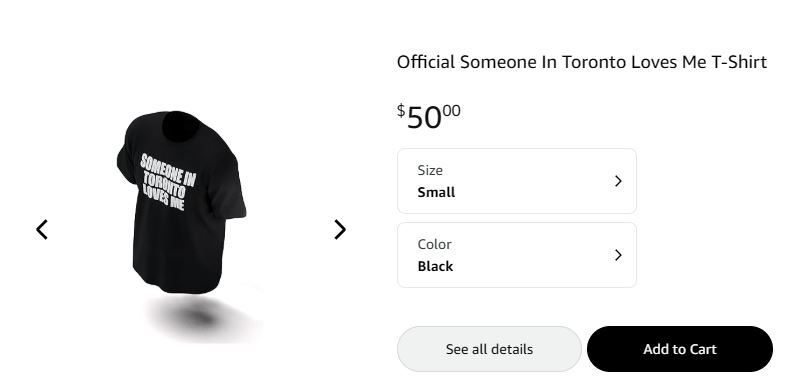Click the black T-shirt product image
Image resolution: width=792 pixels, height=383 pixels.
tap(181, 202)
